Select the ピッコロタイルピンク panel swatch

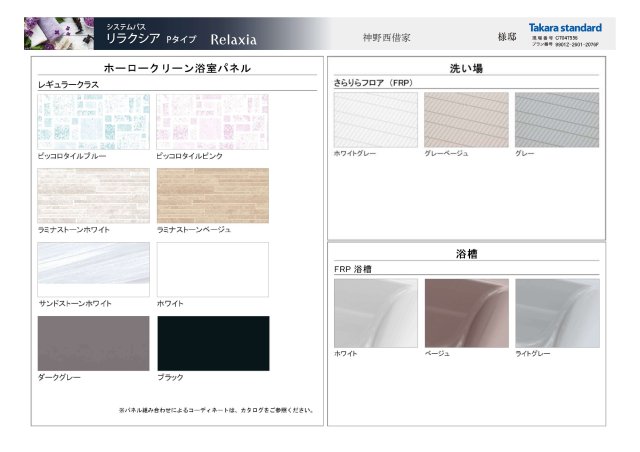click(212, 122)
